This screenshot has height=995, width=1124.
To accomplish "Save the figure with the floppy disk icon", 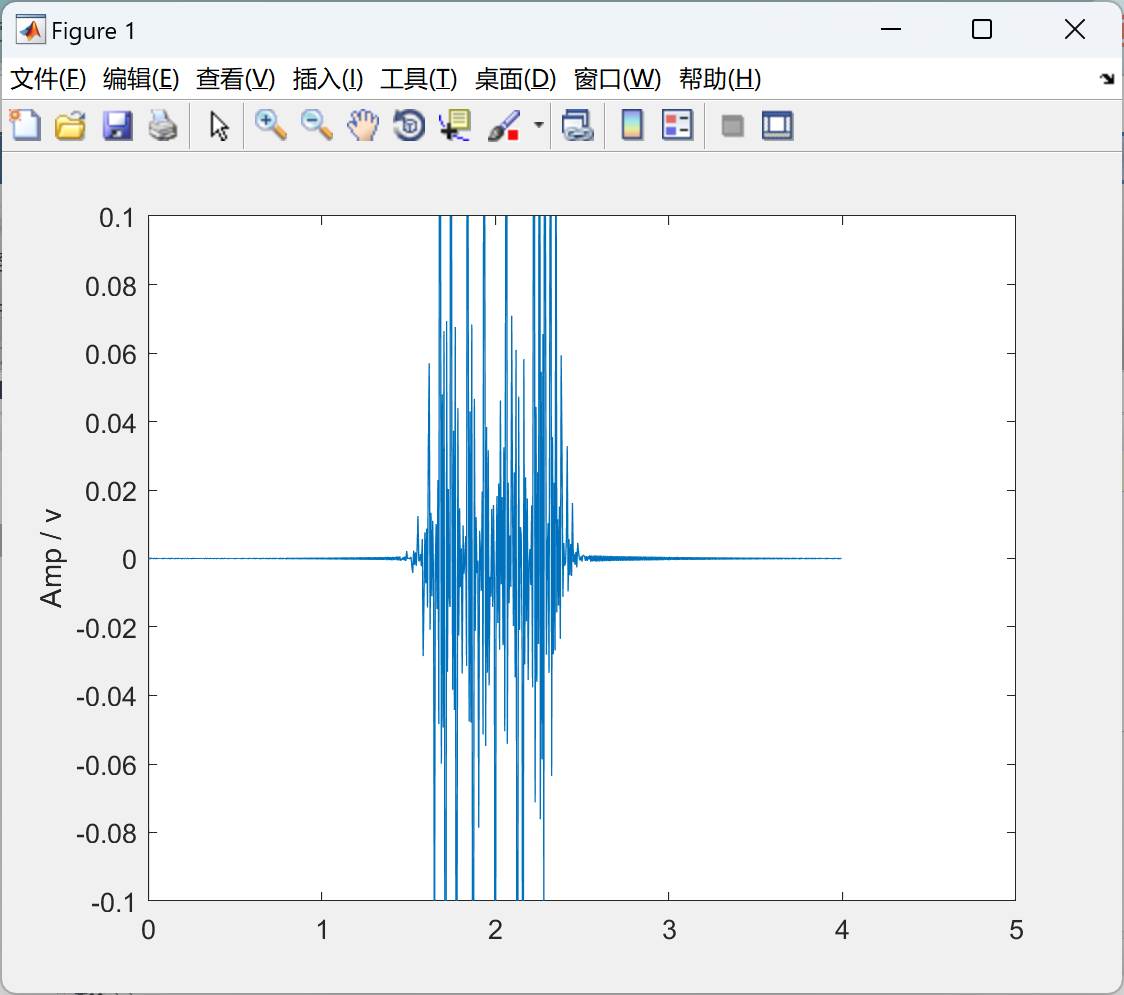I will (117, 125).
